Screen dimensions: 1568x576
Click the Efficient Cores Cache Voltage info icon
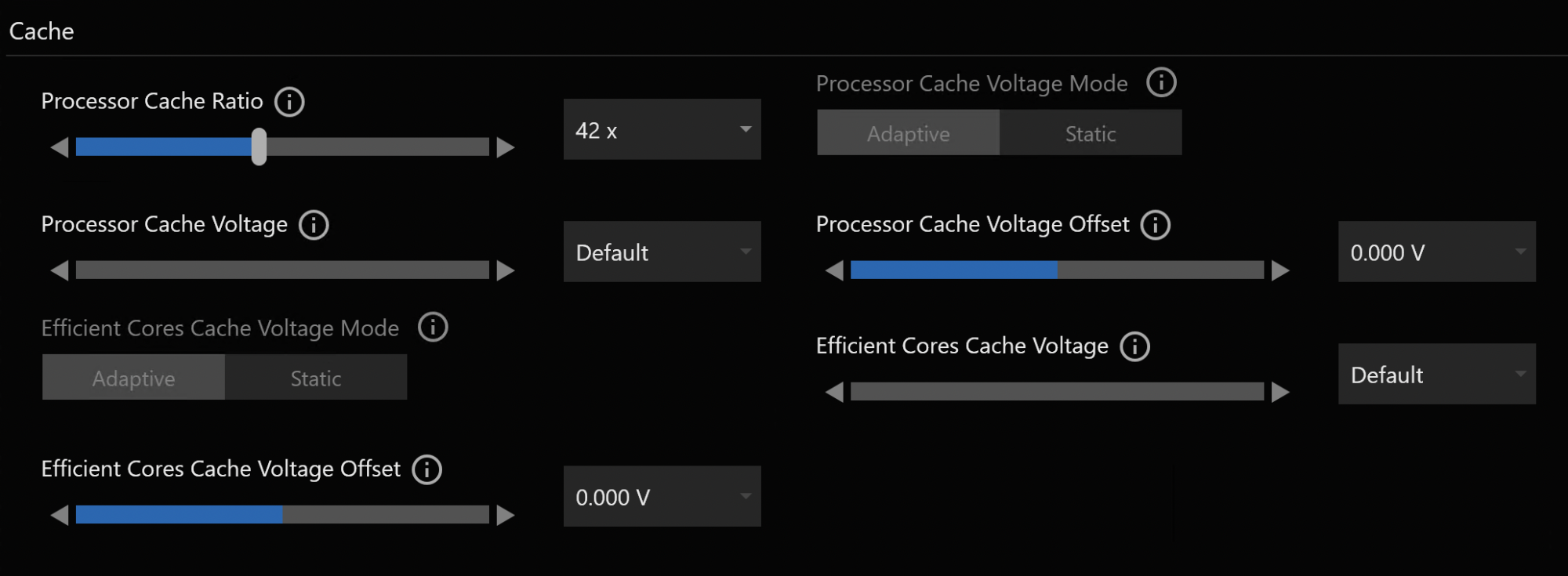pyautogui.click(x=1134, y=346)
